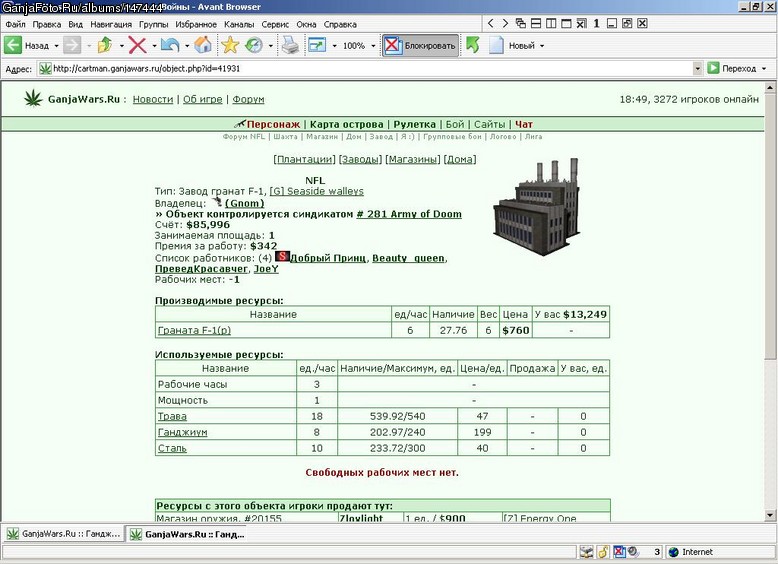Toggle the Блокировать popup blocker button
This screenshot has height=564, width=778.
(420, 46)
